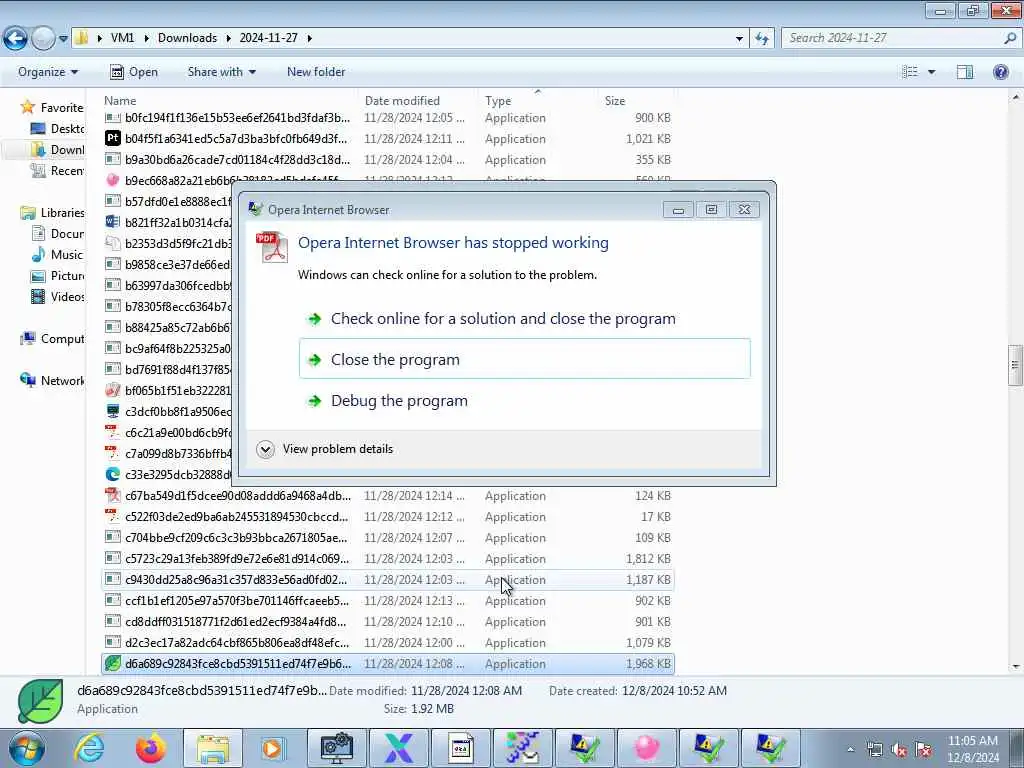Click the green leaf icon of file d6a689c92843
This screenshot has width=1024, height=768.
click(112, 664)
